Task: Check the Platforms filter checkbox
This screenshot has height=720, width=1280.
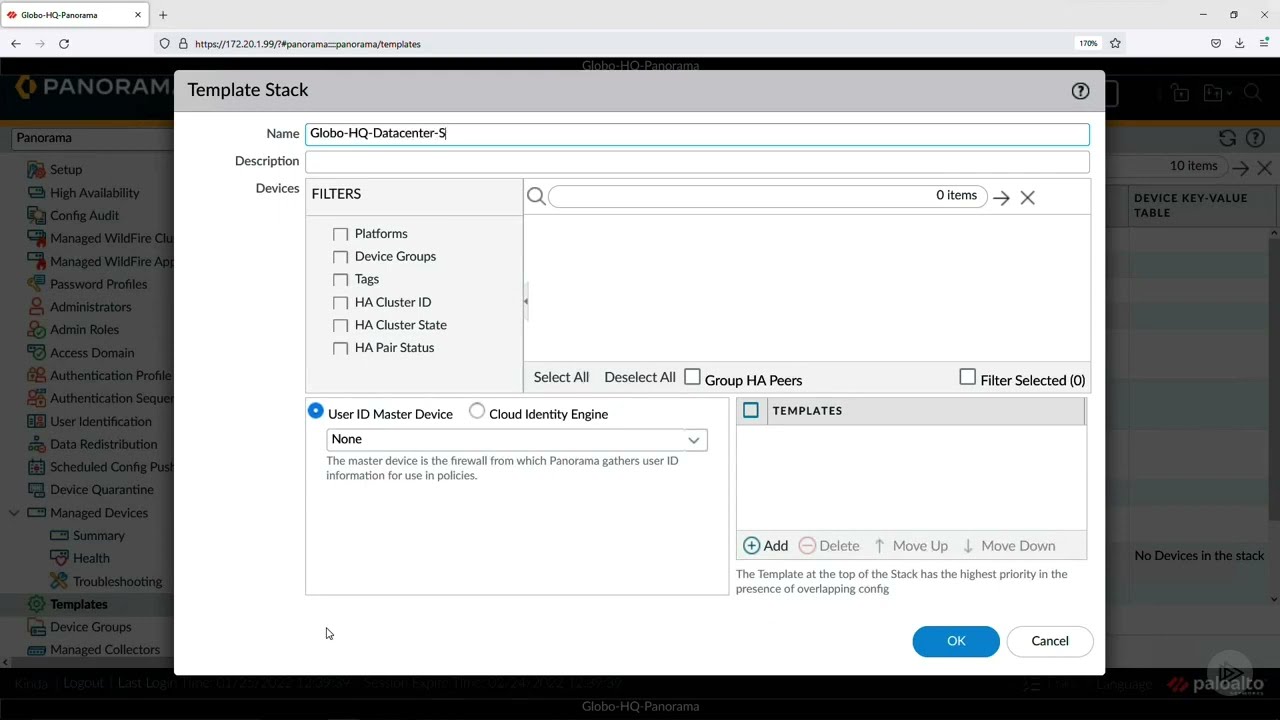Action: (x=340, y=234)
